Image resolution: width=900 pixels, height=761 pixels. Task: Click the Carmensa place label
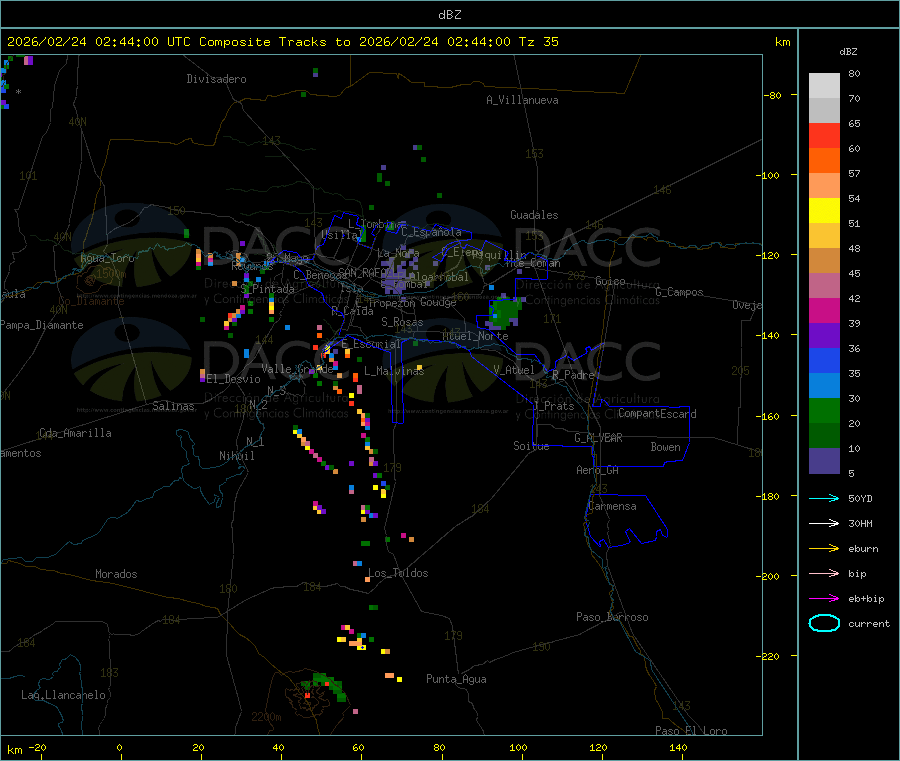[612, 506]
